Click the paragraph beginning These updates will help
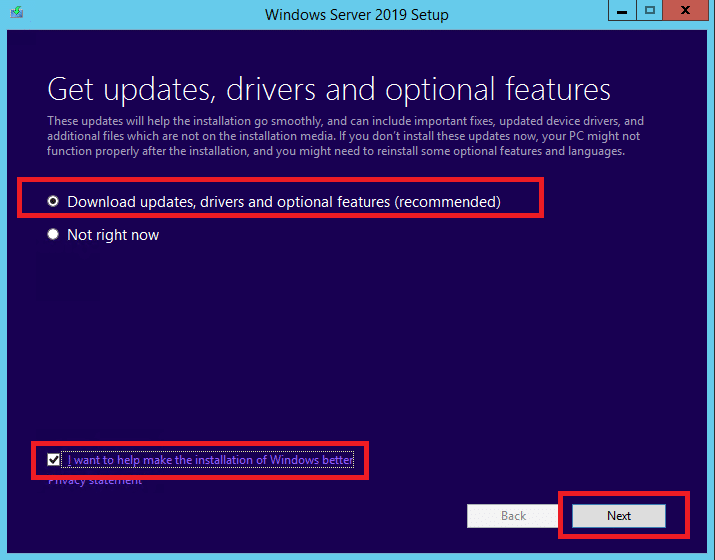715x560 pixels. pyautogui.click(x=345, y=136)
